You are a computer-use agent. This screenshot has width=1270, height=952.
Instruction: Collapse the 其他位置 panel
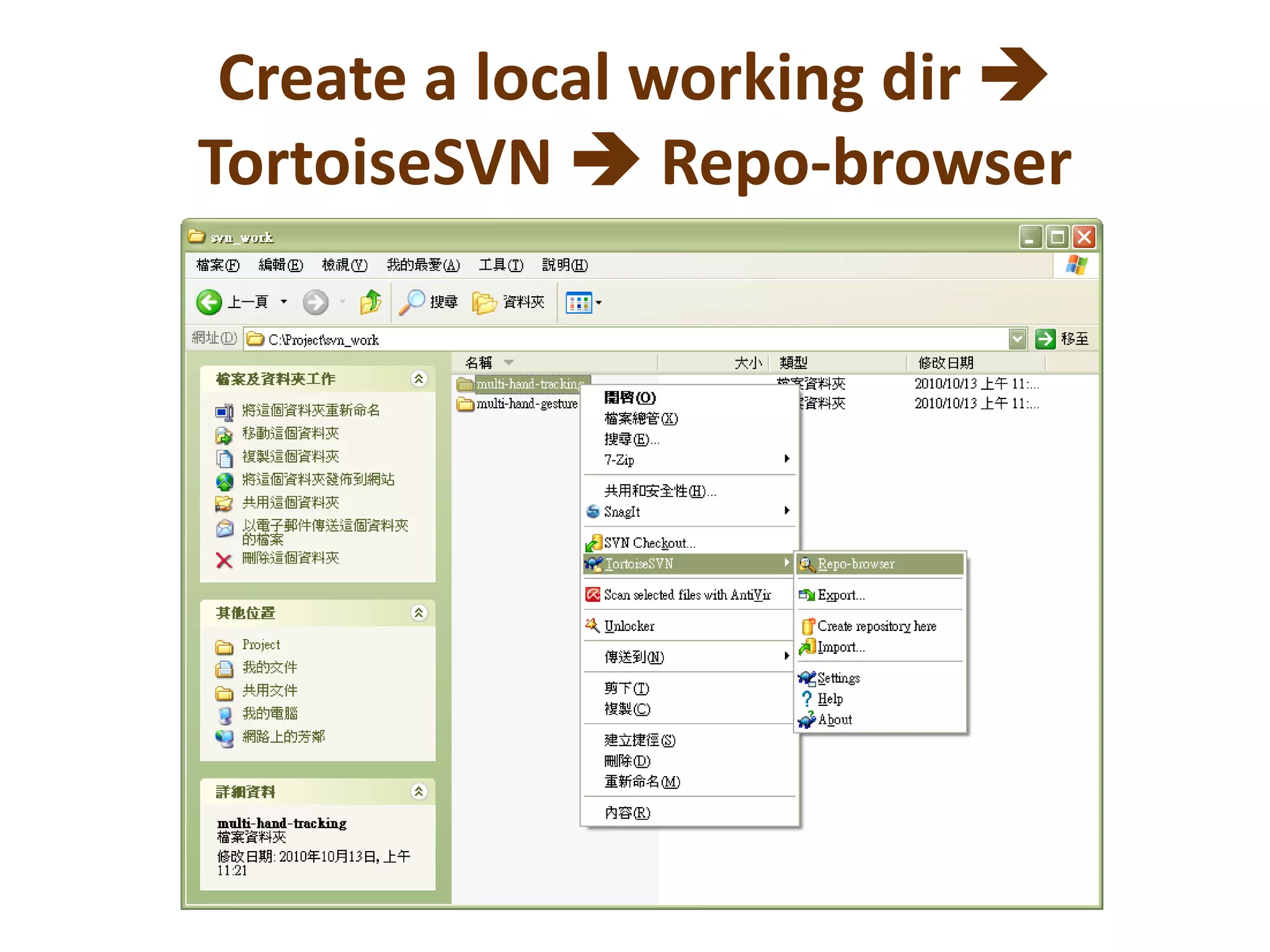(x=419, y=613)
